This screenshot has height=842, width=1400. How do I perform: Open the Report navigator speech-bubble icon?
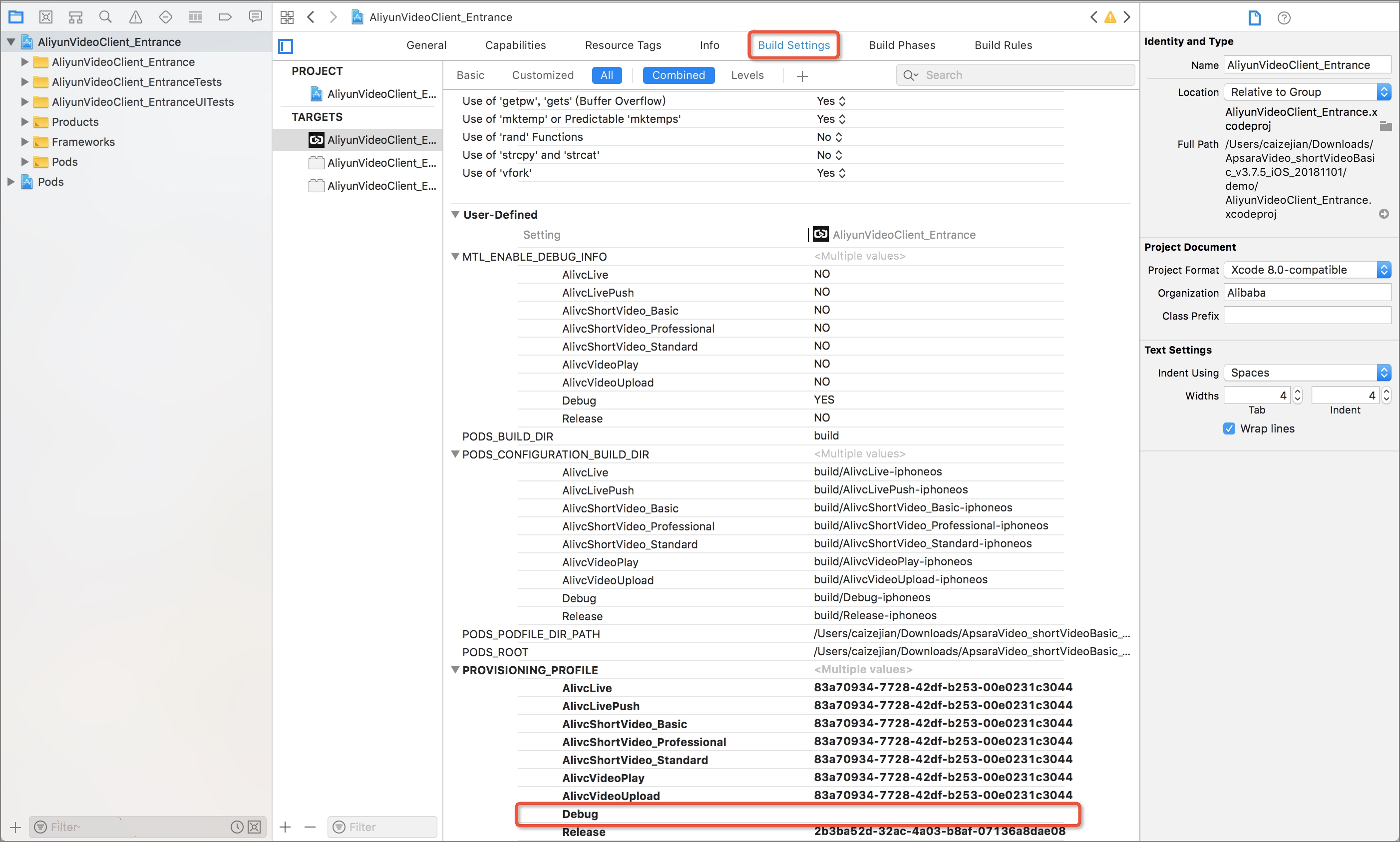[255, 17]
